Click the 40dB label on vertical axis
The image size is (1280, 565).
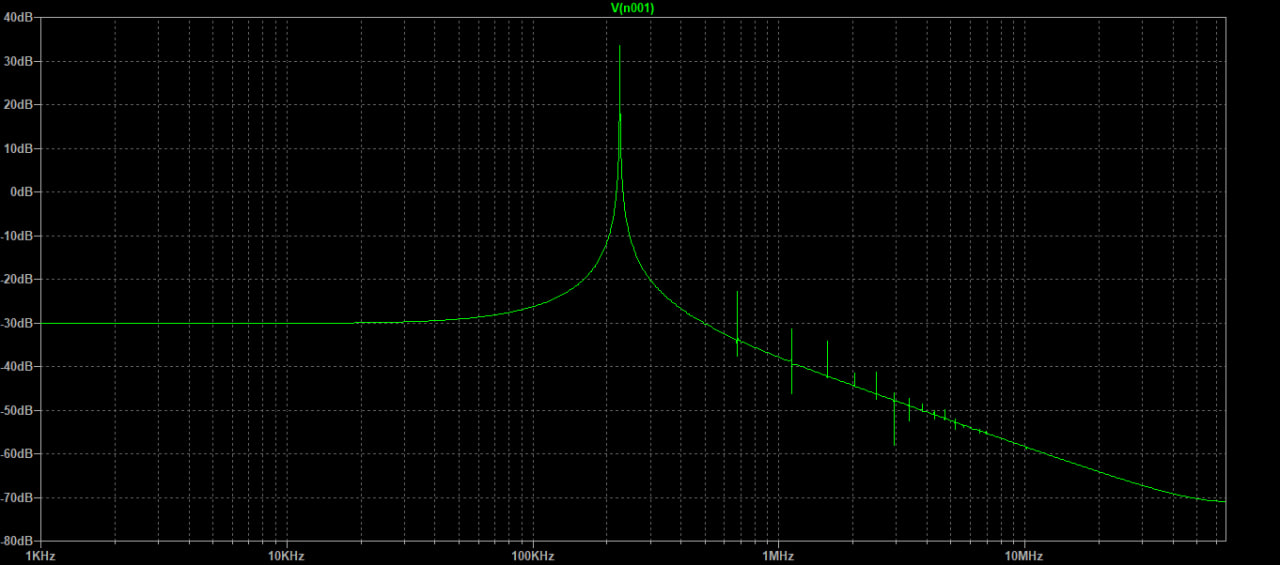coord(18,17)
